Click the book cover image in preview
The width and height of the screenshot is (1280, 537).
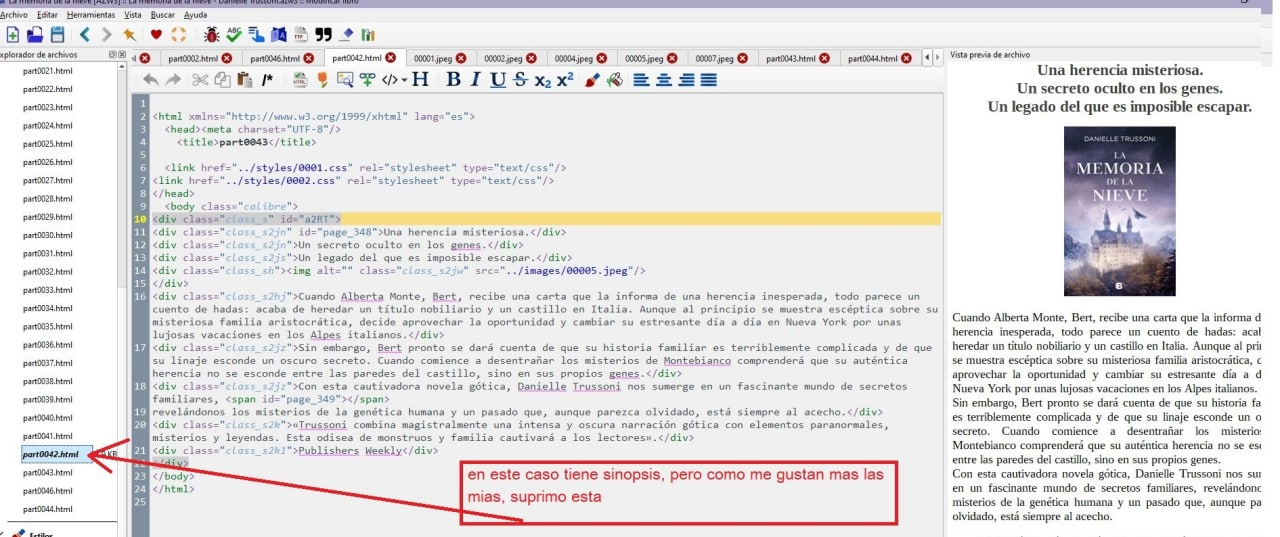[1119, 211]
